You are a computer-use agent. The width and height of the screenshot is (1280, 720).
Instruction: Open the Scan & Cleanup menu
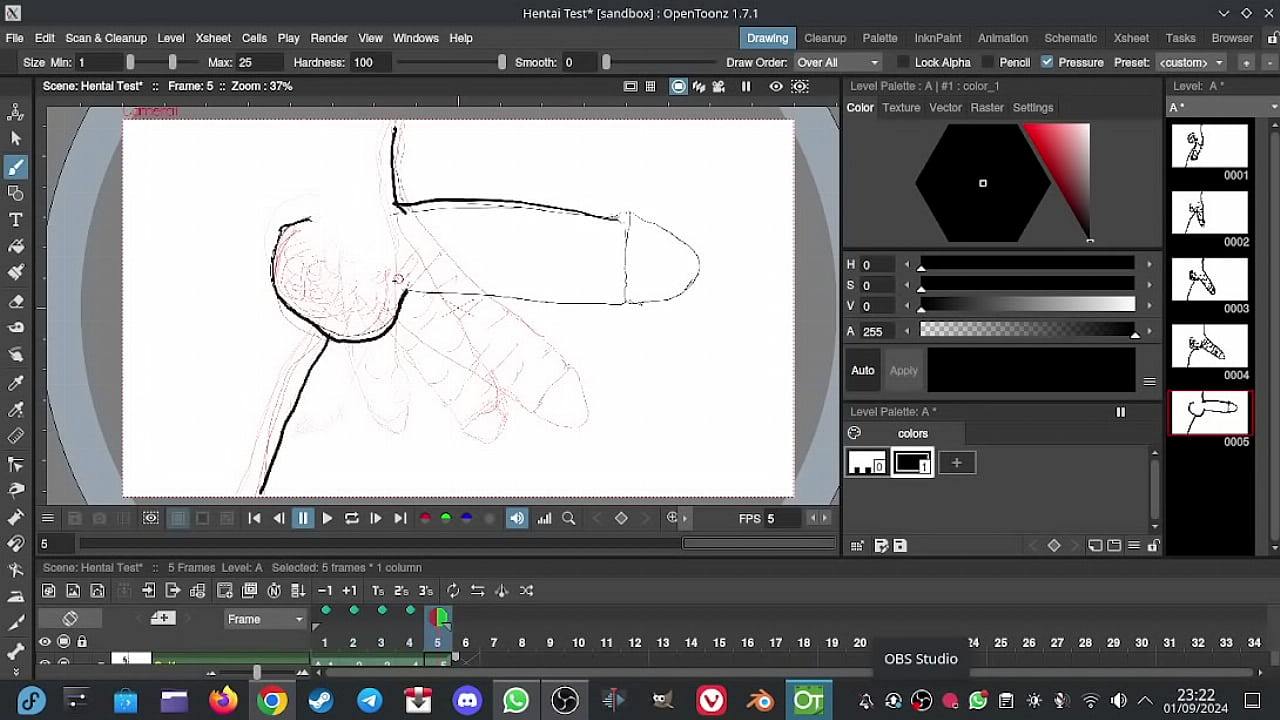[106, 38]
